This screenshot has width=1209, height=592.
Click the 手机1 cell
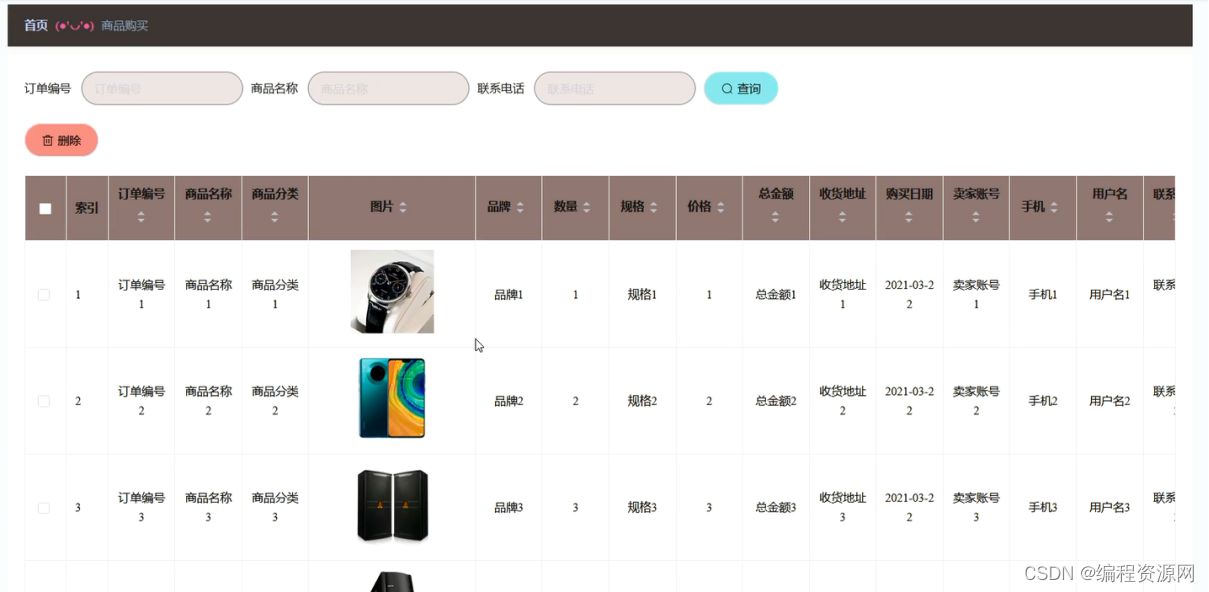(x=1043, y=295)
